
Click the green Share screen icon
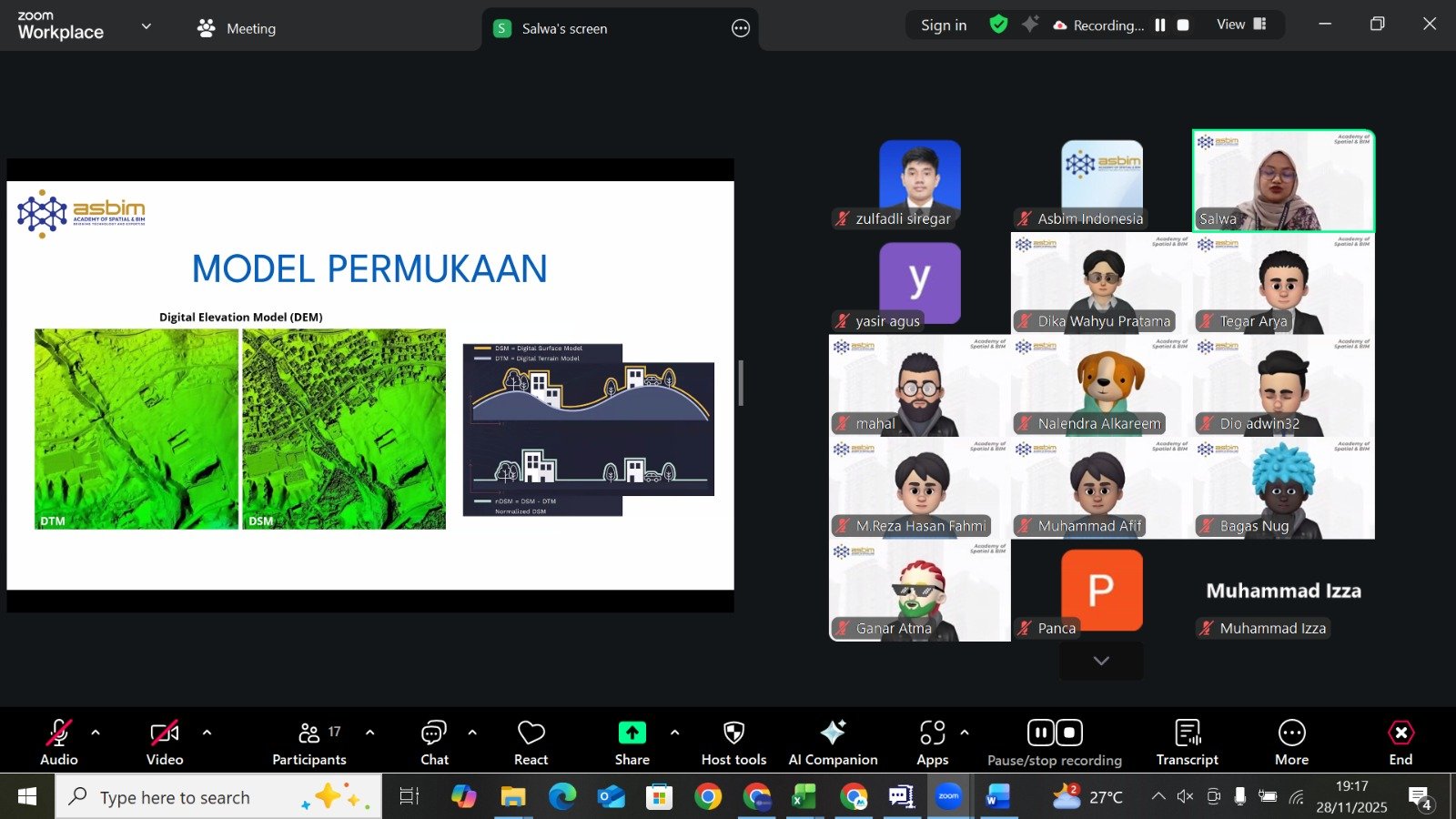click(632, 733)
